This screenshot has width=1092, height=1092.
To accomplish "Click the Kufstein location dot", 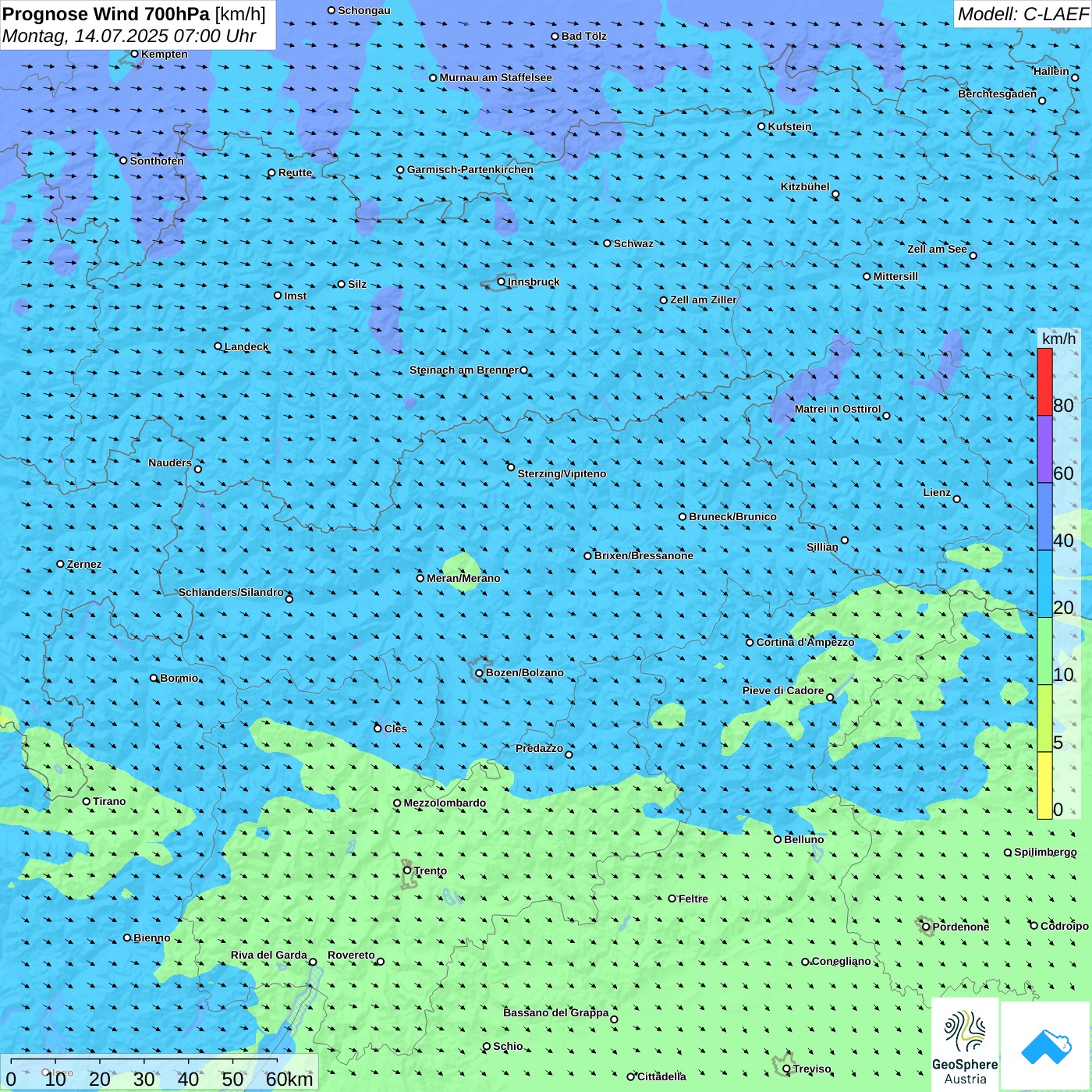I will [x=762, y=126].
